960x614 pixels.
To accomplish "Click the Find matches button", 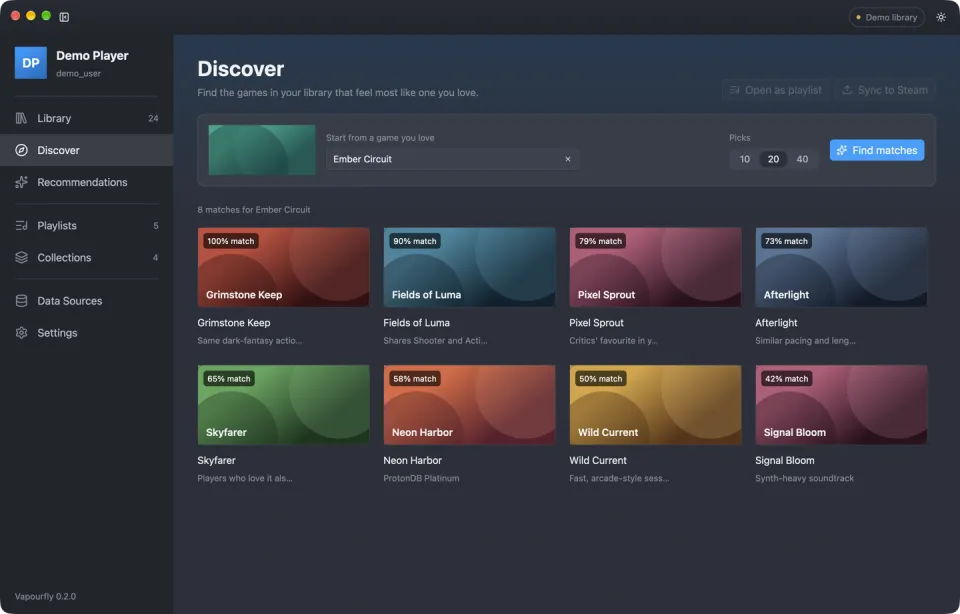I will (877, 150).
